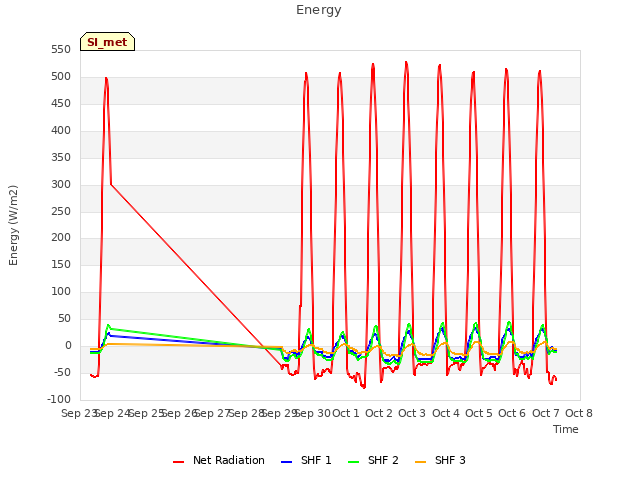The width and height of the screenshot is (640, 480).
Task: Click the SI_met annotation label
Action: [x=107, y=42]
